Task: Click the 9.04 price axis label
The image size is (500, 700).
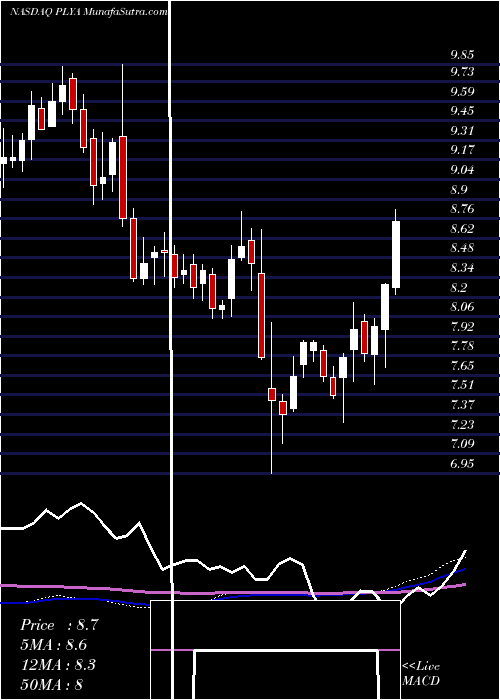Action: 462,170
